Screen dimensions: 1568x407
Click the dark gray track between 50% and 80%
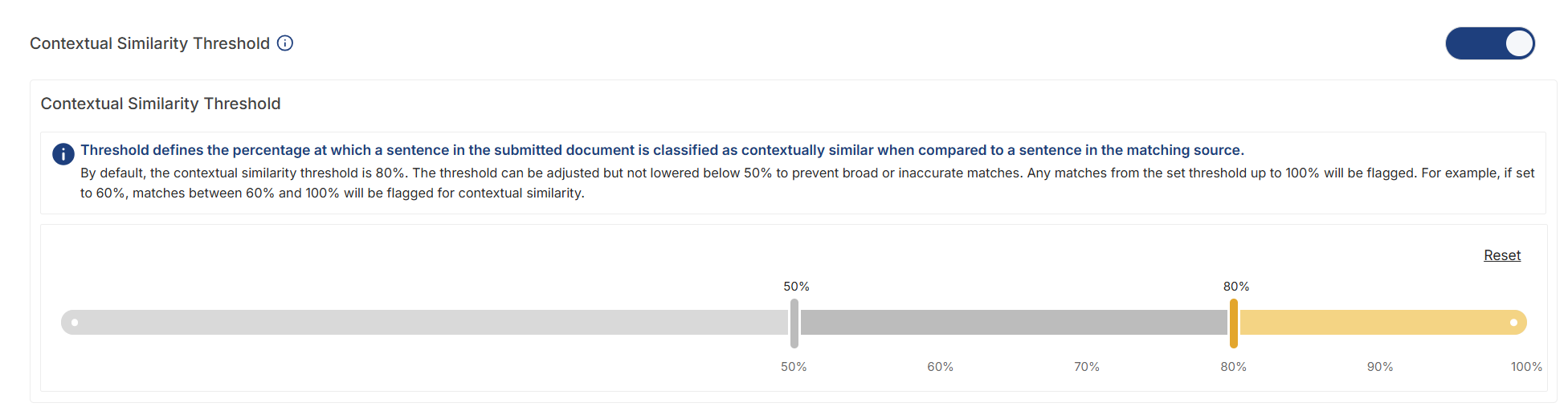point(1014,323)
